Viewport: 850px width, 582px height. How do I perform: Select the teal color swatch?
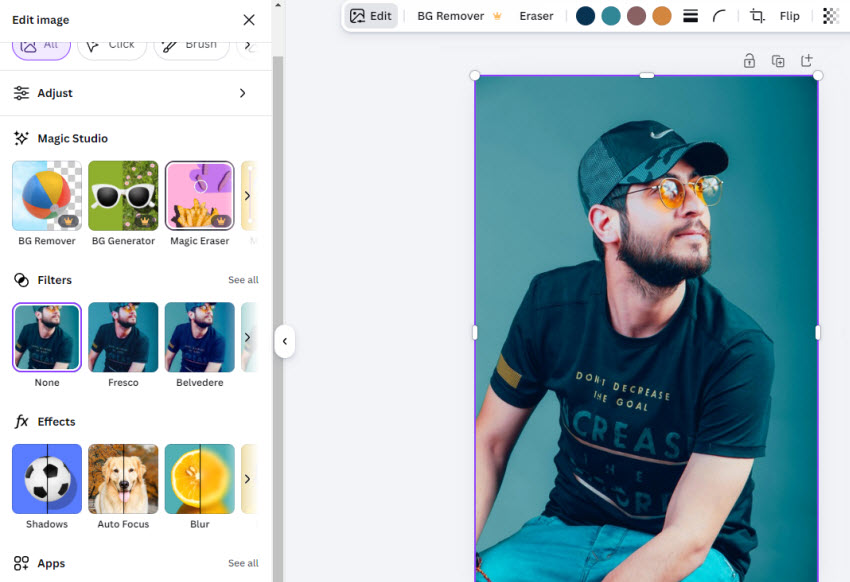[x=611, y=15]
